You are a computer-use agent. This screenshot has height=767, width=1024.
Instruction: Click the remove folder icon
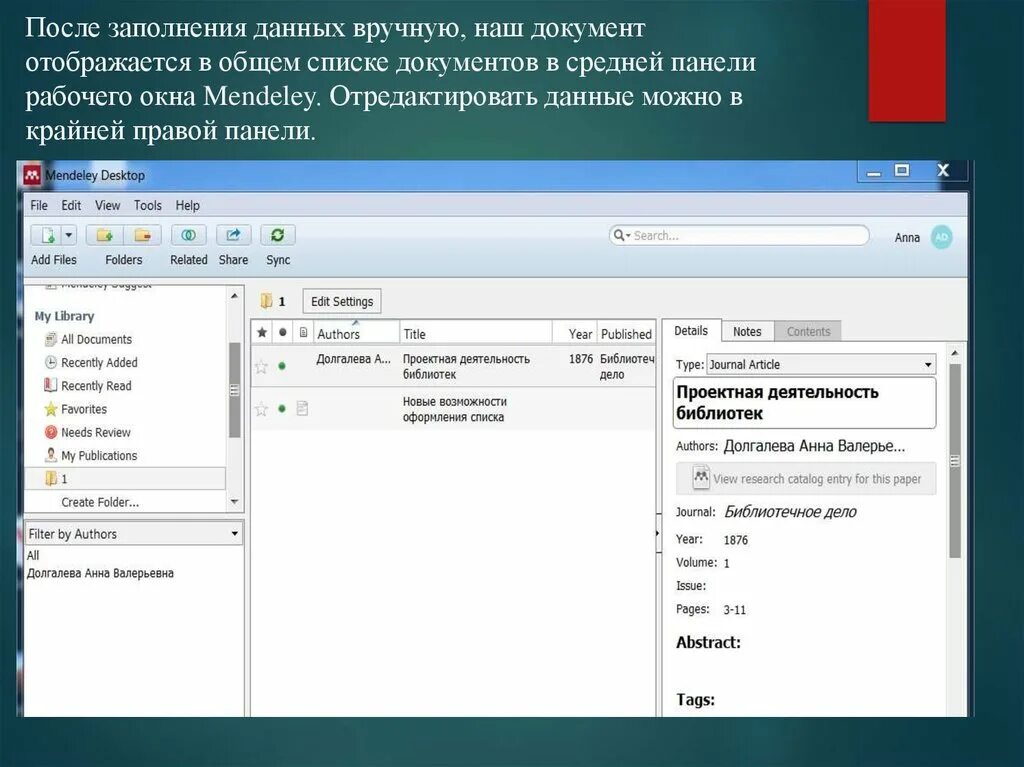[x=142, y=235]
